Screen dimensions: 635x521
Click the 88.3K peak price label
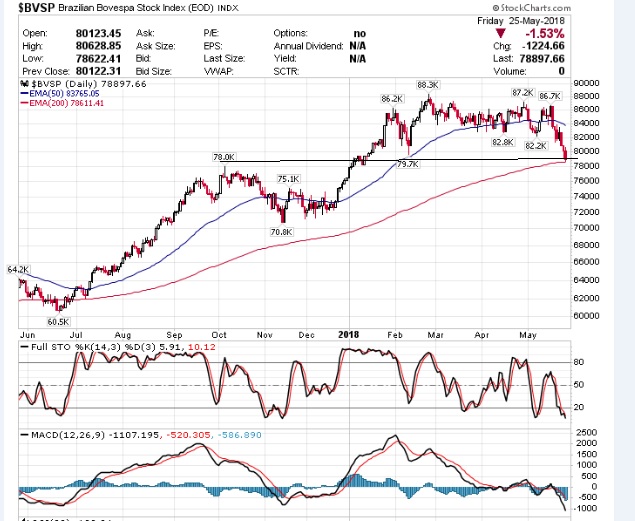[428, 85]
